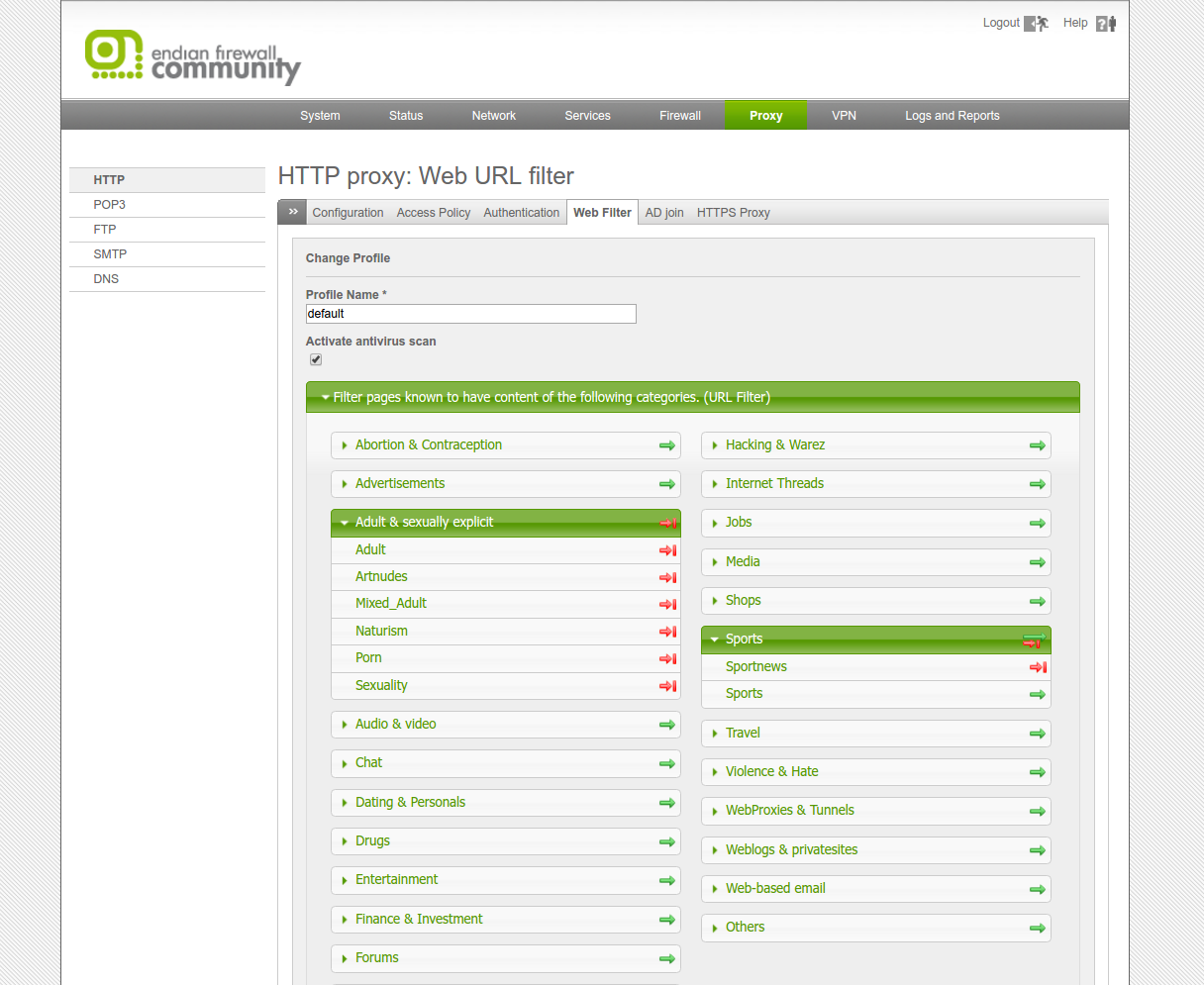
Task: Switch to the HTTPS Proxy tab
Action: click(x=734, y=213)
